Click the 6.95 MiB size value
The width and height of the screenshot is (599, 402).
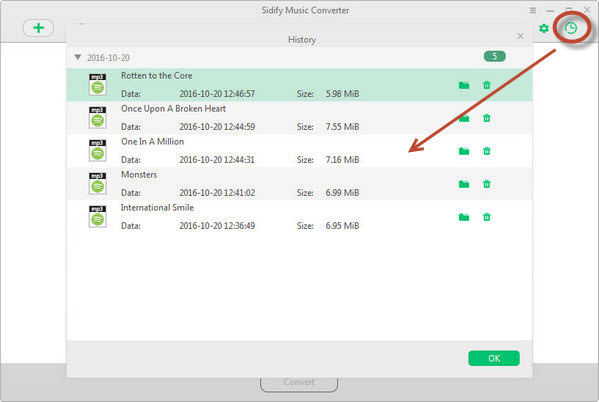pos(342,226)
